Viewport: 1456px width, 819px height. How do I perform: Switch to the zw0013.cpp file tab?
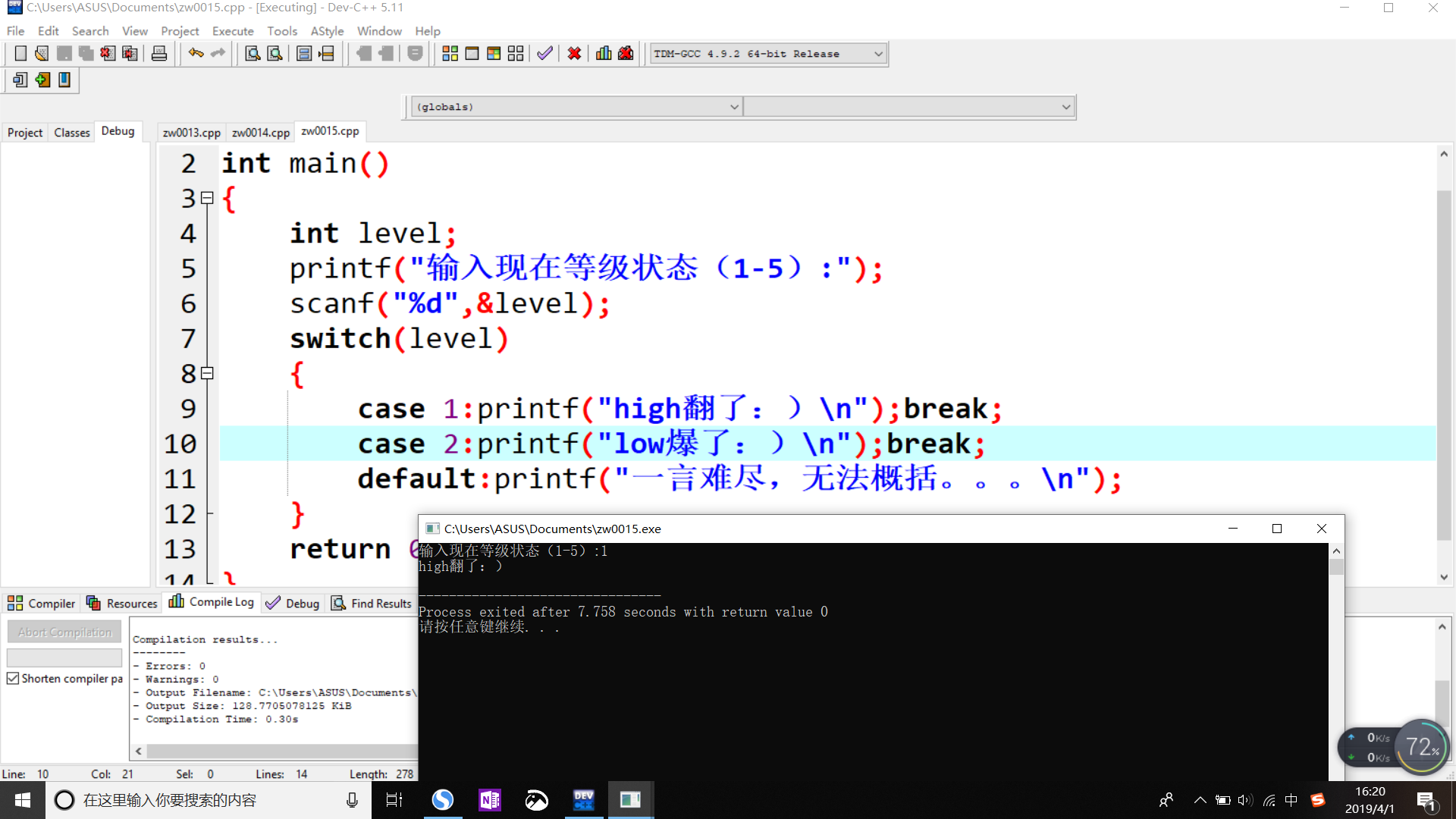coord(191,133)
